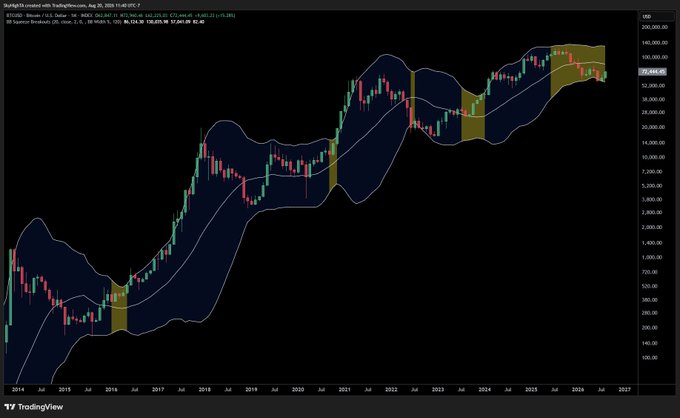Screen dimensions: 680x418
Task: Click the 10,000.00 price scale label
Action: coord(654,157)
